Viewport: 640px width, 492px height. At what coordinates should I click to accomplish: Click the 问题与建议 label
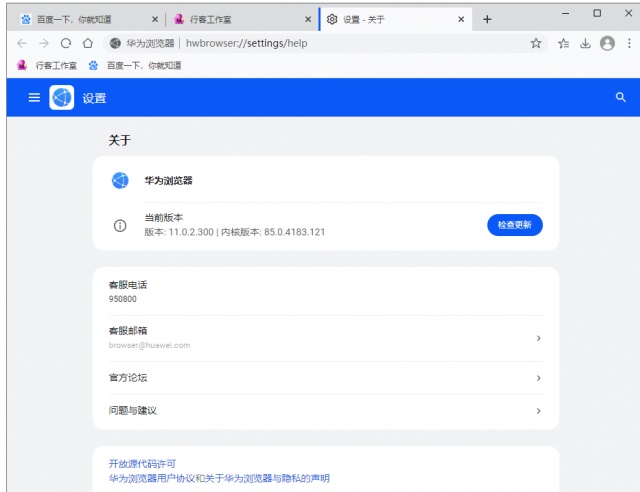133,410
